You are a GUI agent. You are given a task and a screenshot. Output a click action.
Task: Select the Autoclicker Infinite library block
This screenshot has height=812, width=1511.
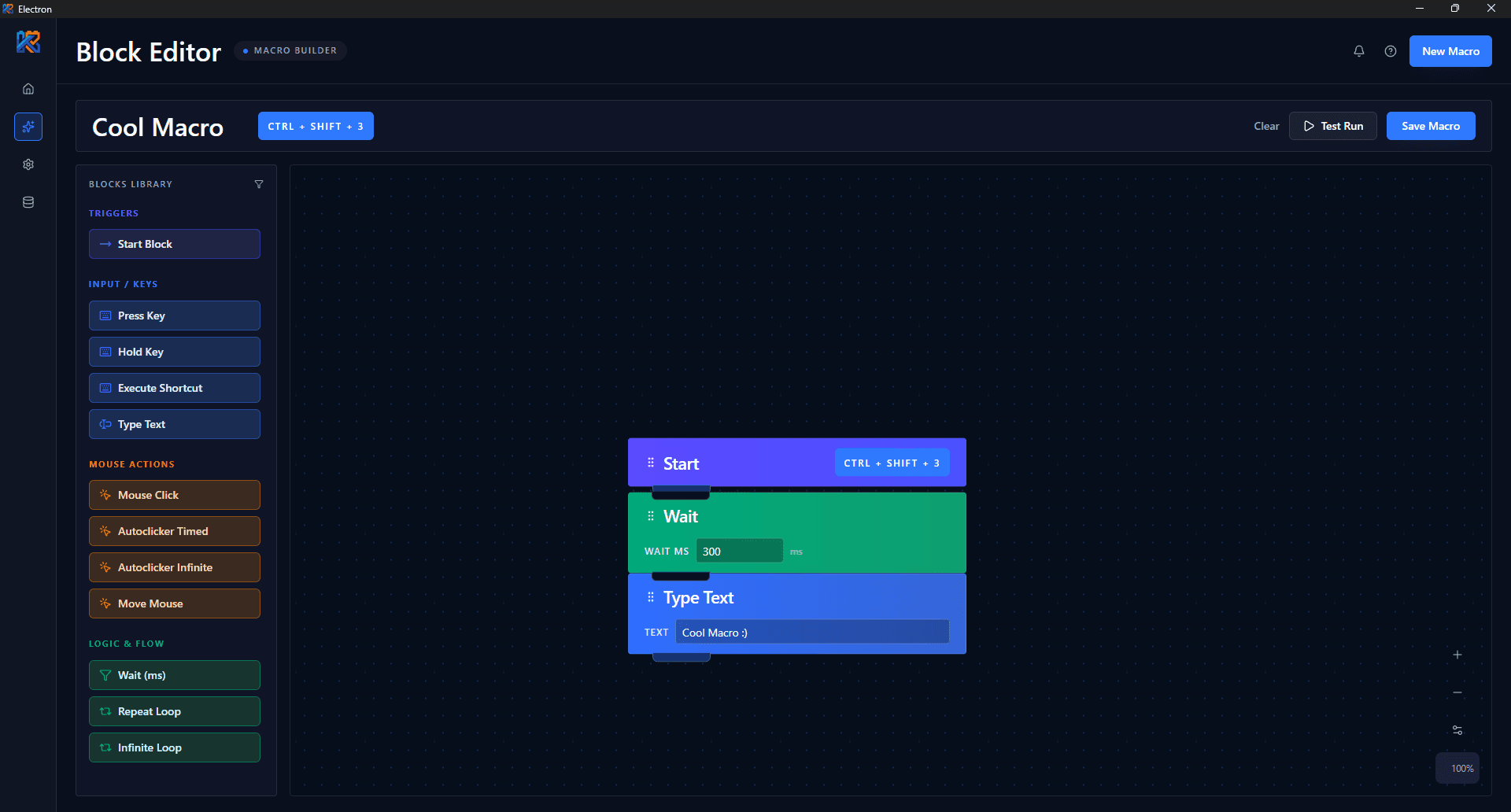(x=175, y=567)
